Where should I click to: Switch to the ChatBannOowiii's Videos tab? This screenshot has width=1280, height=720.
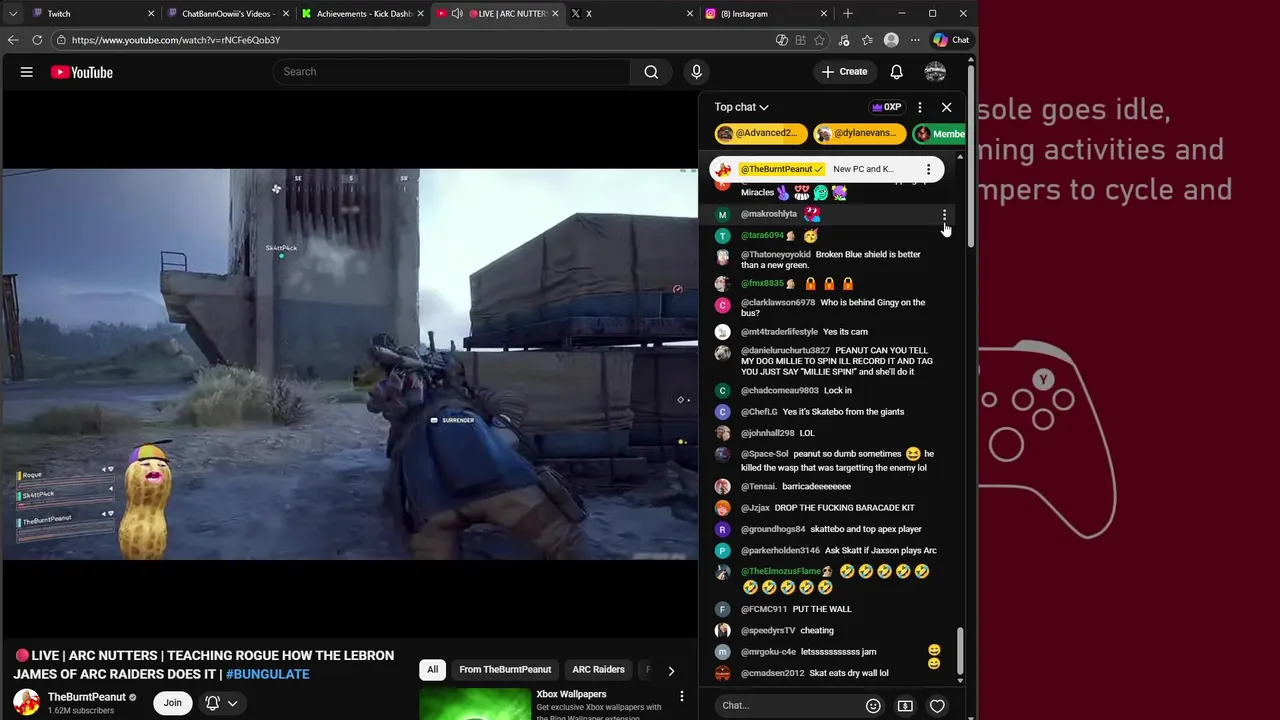click(227, 14)
